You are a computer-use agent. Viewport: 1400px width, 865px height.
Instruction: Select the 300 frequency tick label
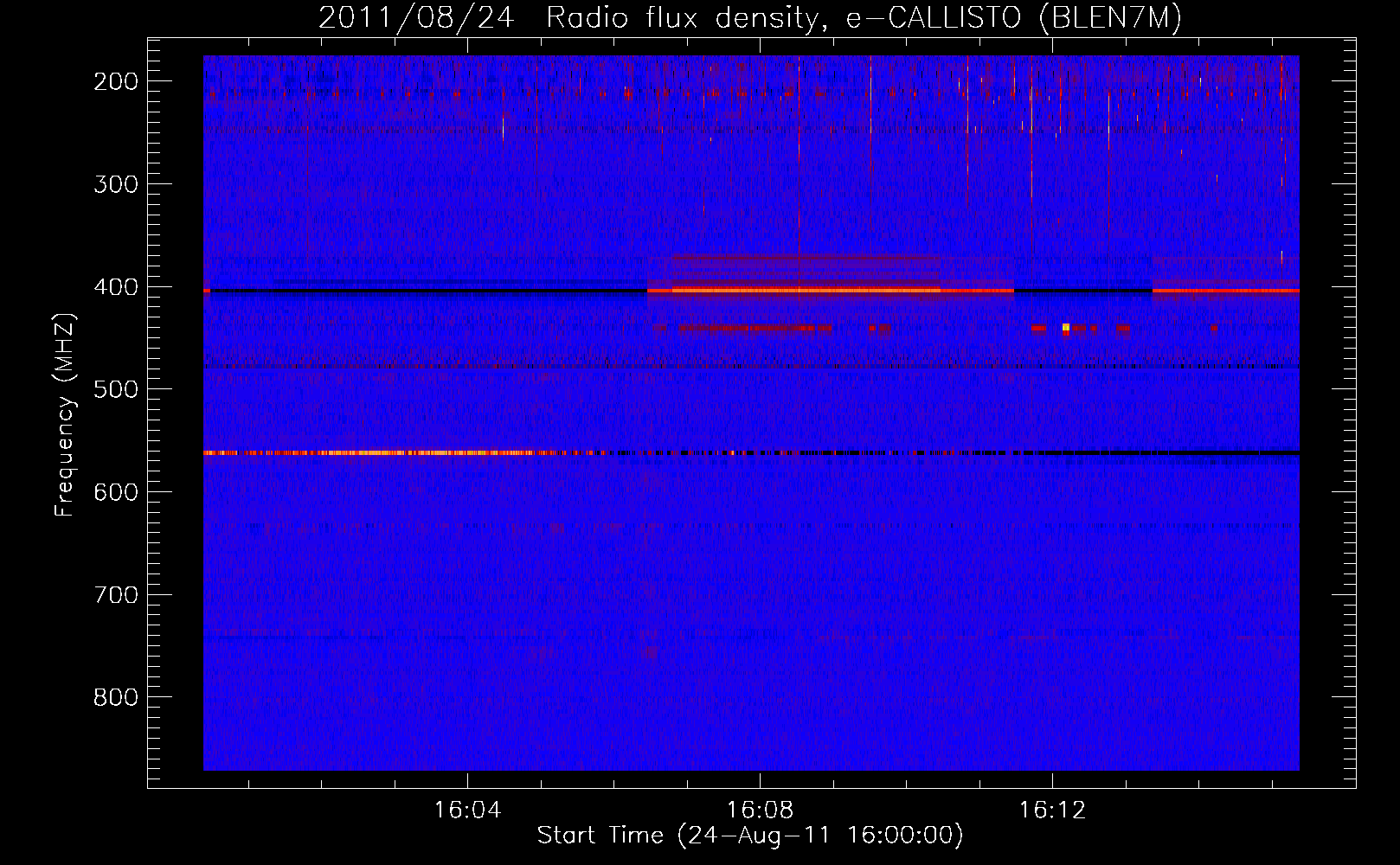(x=116, y=184)
